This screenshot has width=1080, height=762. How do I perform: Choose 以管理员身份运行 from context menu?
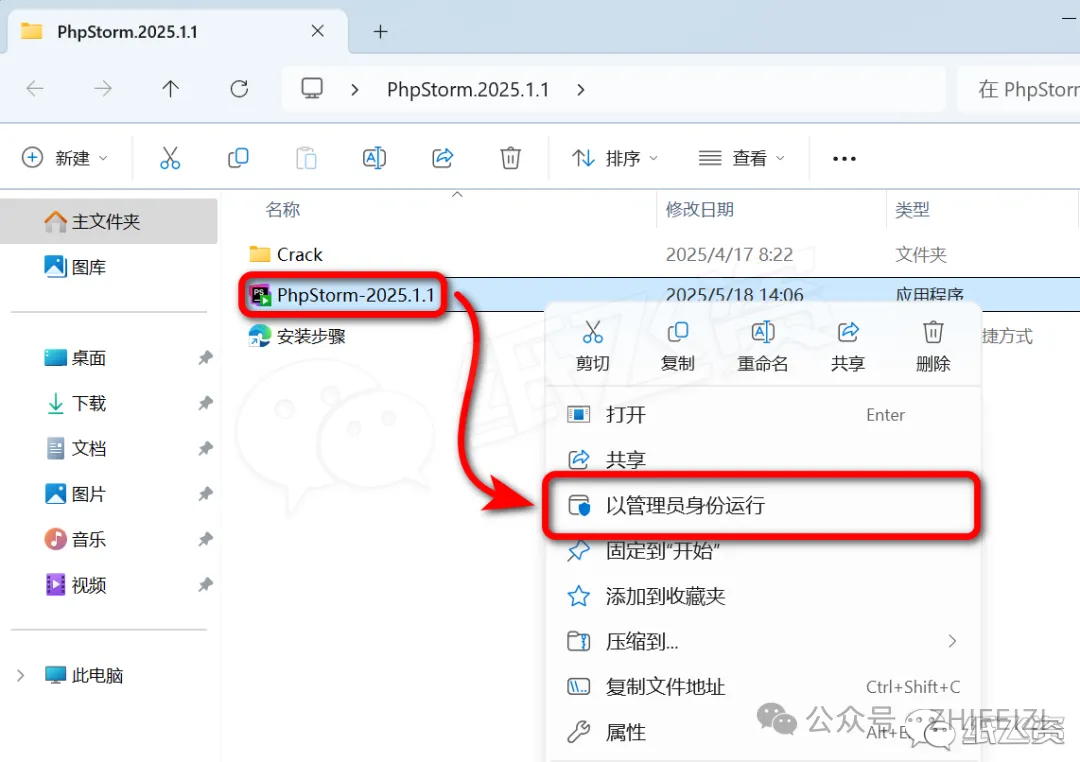pyautogui.click(x=763, y=506)
